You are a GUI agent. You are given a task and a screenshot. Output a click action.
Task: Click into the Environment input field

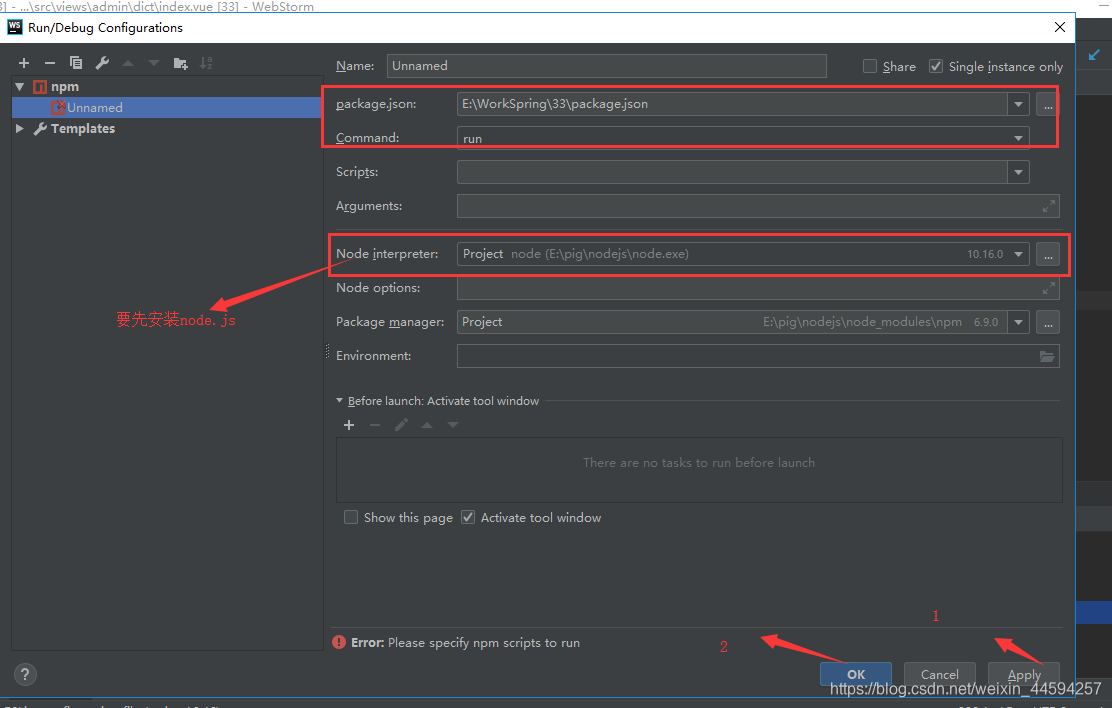[x=758, y=356]
